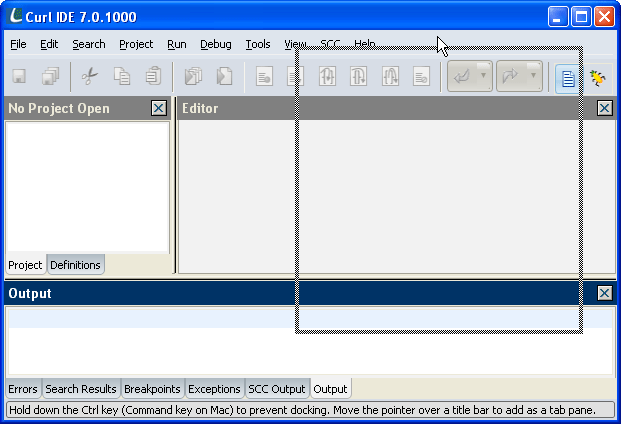Toggle the highlighted blue document view button

point(569,77)
